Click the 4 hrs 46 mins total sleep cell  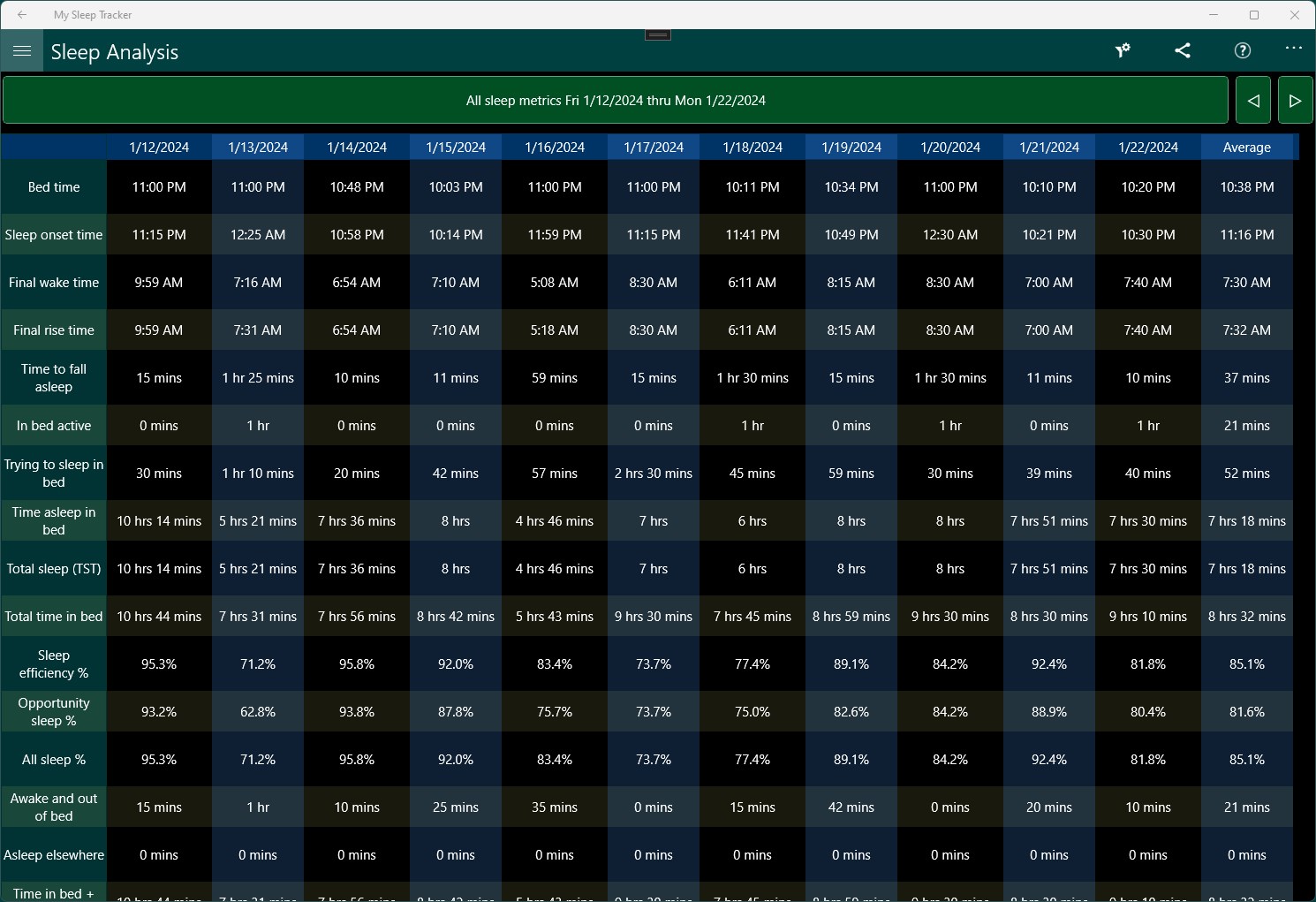[555, 569]
